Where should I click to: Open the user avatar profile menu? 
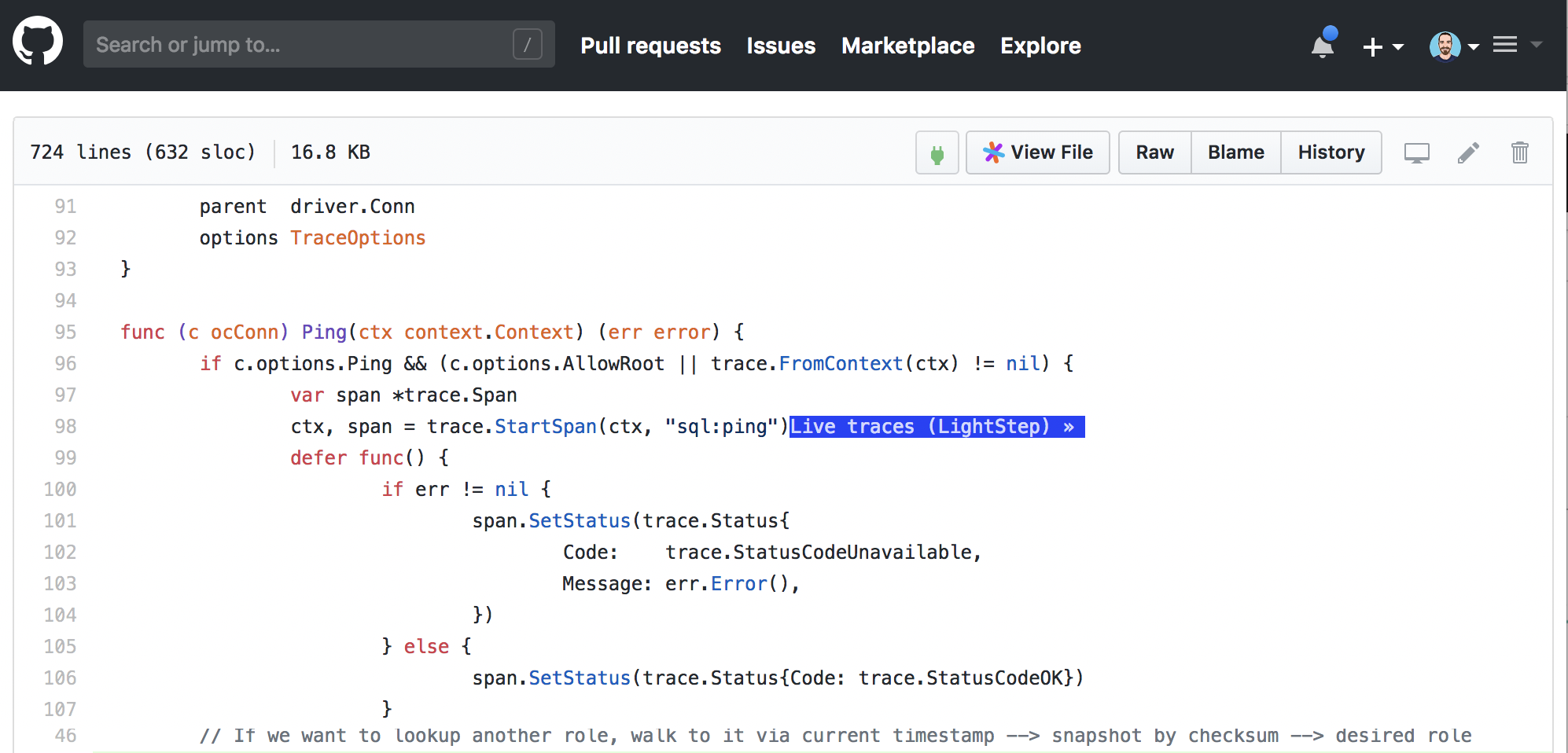pos(1454,46)
